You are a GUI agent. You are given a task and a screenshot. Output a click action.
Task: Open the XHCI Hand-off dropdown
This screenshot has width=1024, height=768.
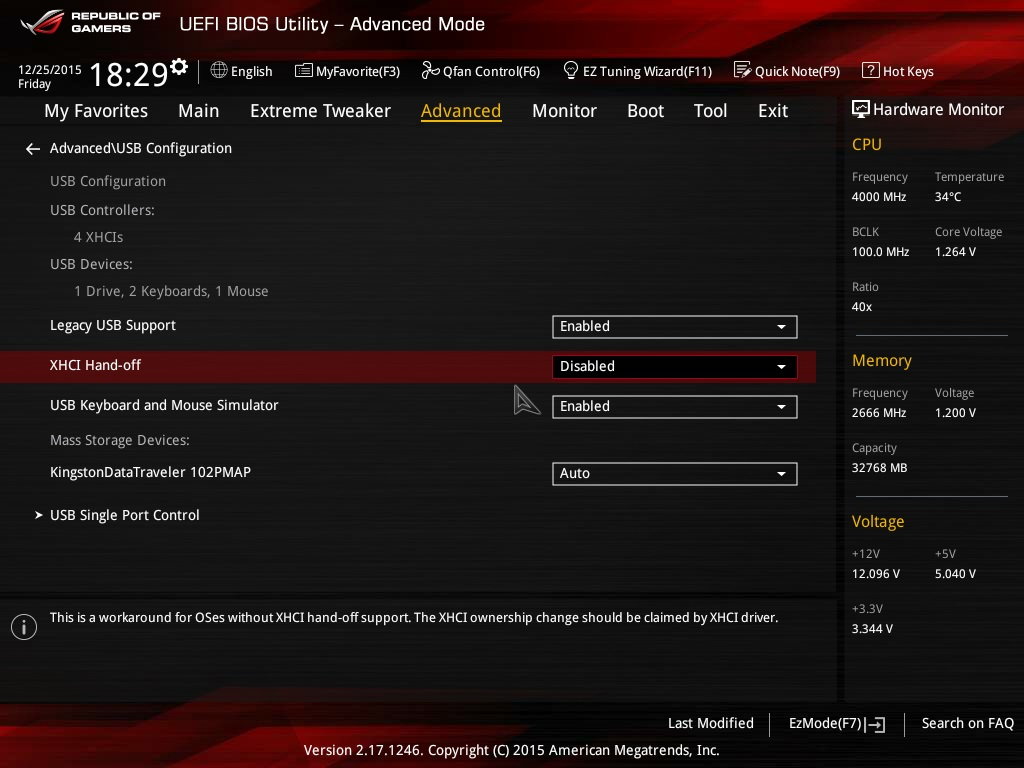[x=674, y=366]
